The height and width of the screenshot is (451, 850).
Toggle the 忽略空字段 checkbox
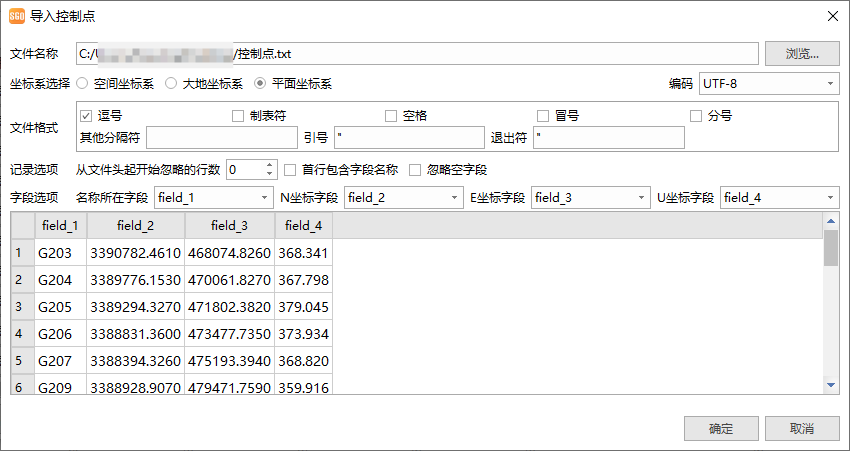coord(415,170)
